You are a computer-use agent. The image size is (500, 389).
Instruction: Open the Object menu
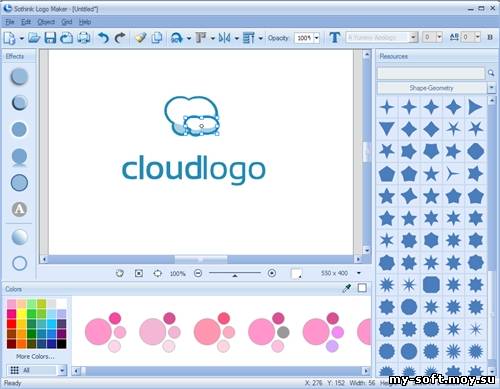pyautogui.click(x=46, y=22)
